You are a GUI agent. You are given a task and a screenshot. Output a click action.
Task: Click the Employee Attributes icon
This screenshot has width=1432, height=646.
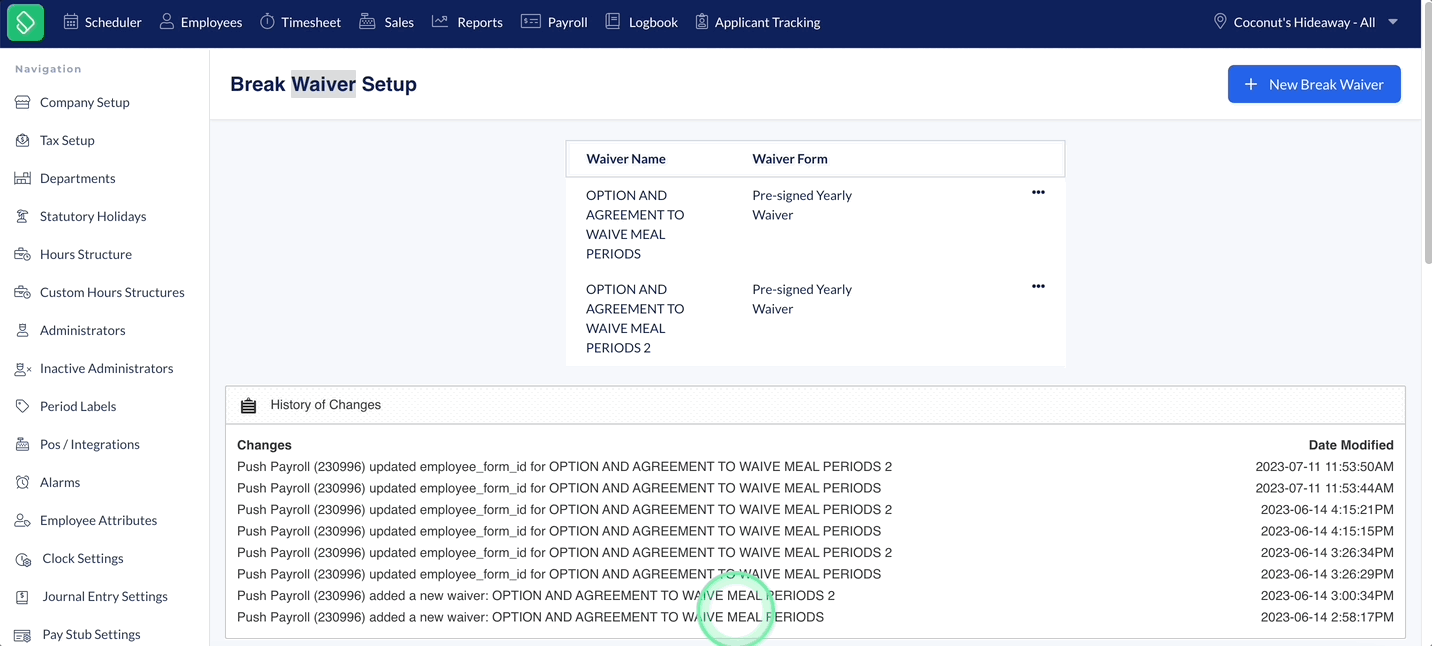point(22,520)
